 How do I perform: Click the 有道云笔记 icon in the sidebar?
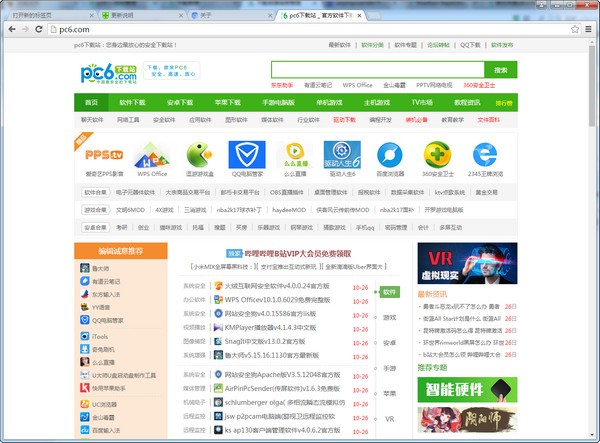[85, 281]
